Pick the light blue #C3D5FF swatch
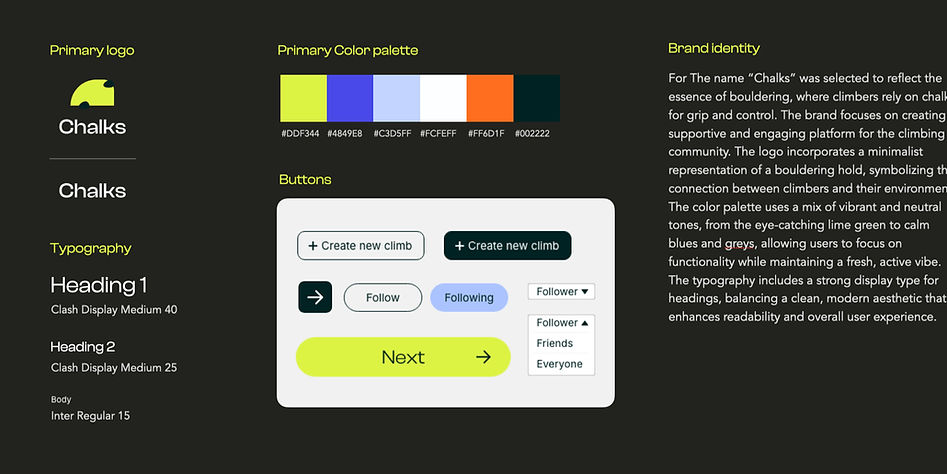Screen dimensions: 947x474 click(x=396, y=98)
